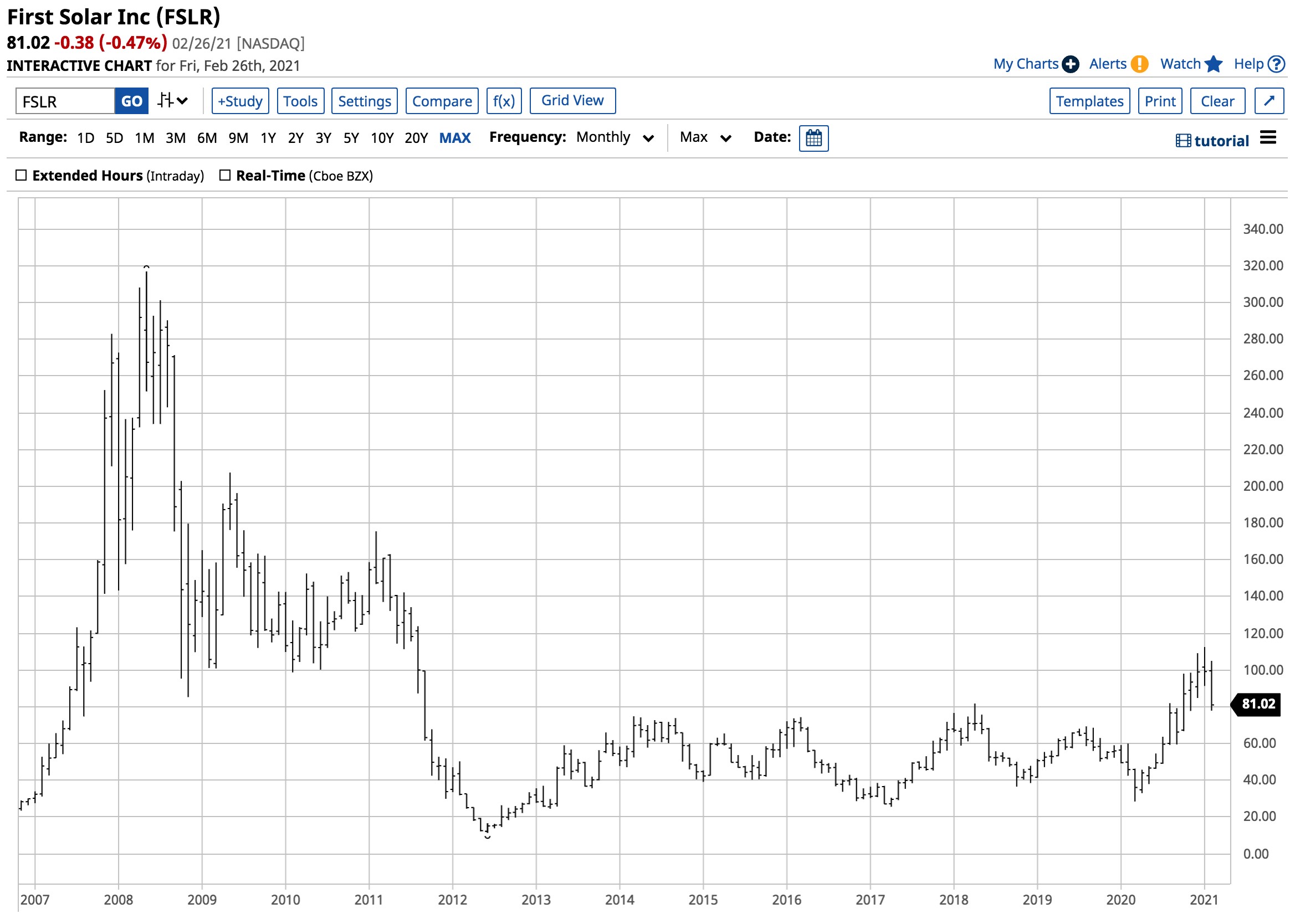
Task: Click the f(x) button
Action: click(504, 101)
